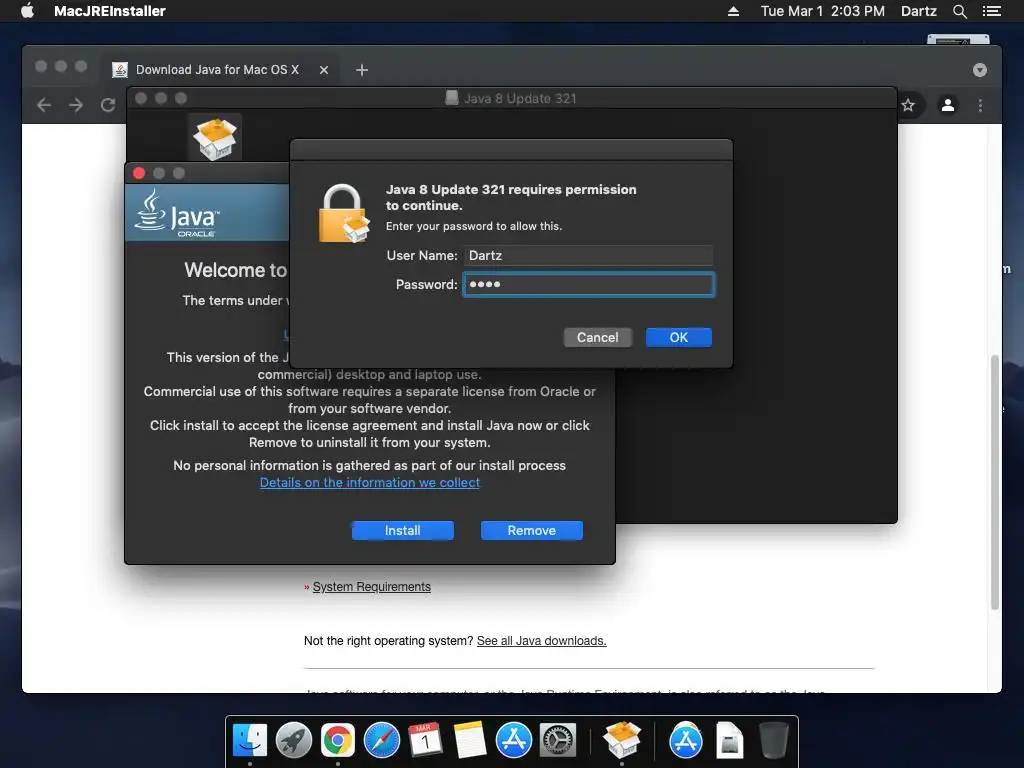Open the browser profile icon
Screen dimensions: 1024x768
pyautogui.click(x=948, y=105)
